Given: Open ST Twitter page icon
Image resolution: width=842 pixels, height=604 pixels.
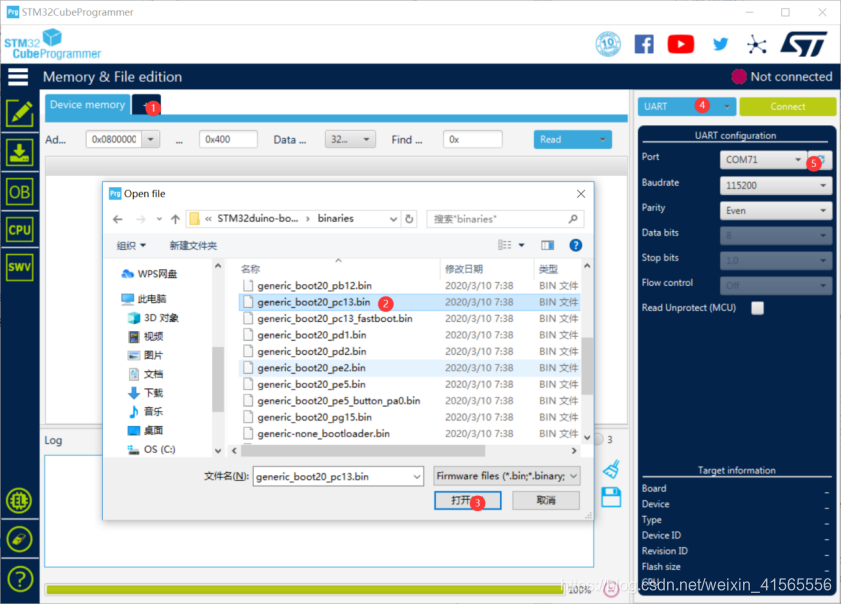Looking at the screenshot, I should pyautogui.click(x=720, y=44).
